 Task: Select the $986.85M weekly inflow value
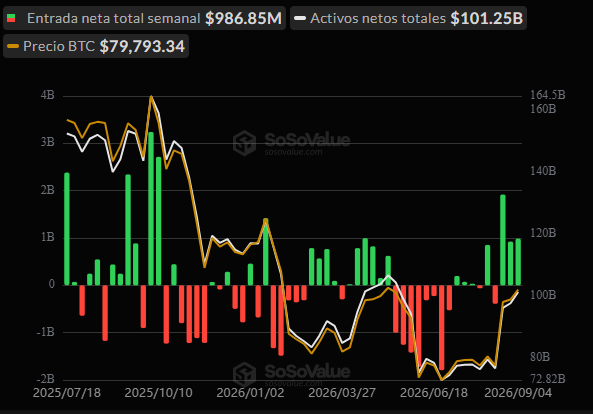tap(243, 18)
